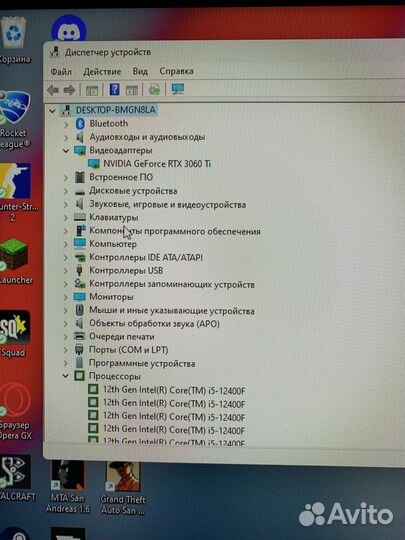Expand the Дисковые устройства category
Viewport: 405px width, 540px height.
tap(66, 191)
